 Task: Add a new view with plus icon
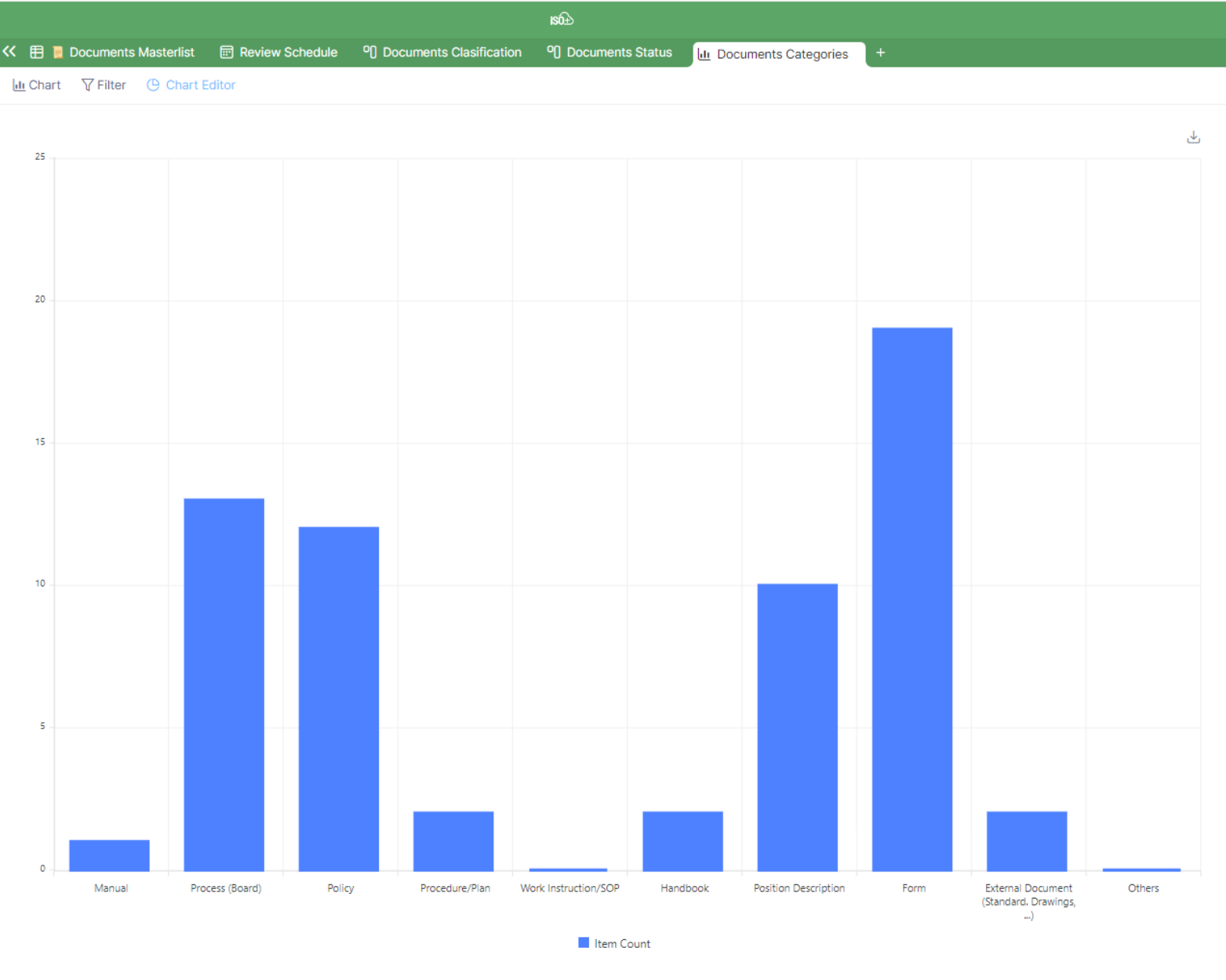pos(880,53)
